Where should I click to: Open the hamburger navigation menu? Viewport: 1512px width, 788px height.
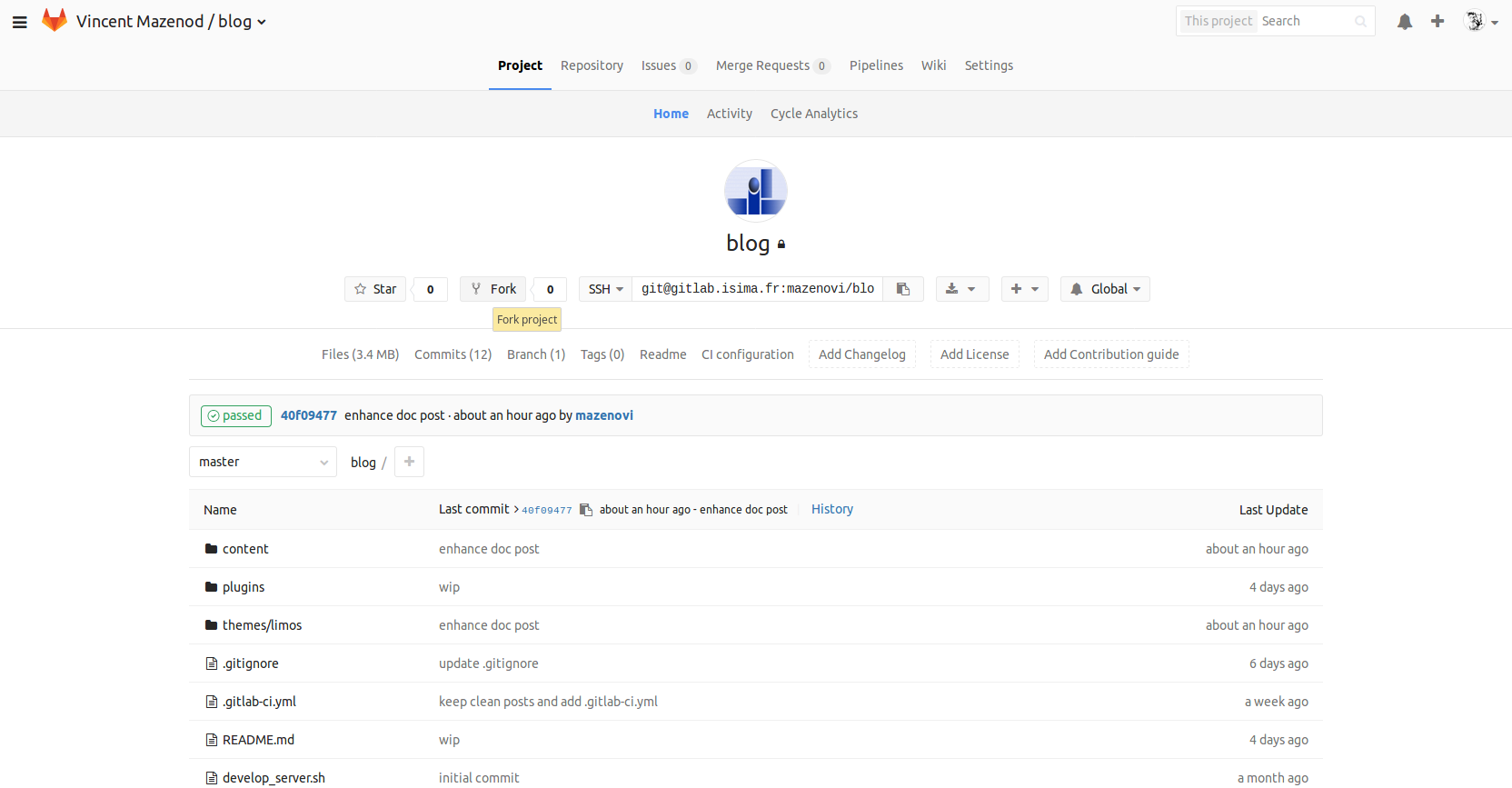20,22
